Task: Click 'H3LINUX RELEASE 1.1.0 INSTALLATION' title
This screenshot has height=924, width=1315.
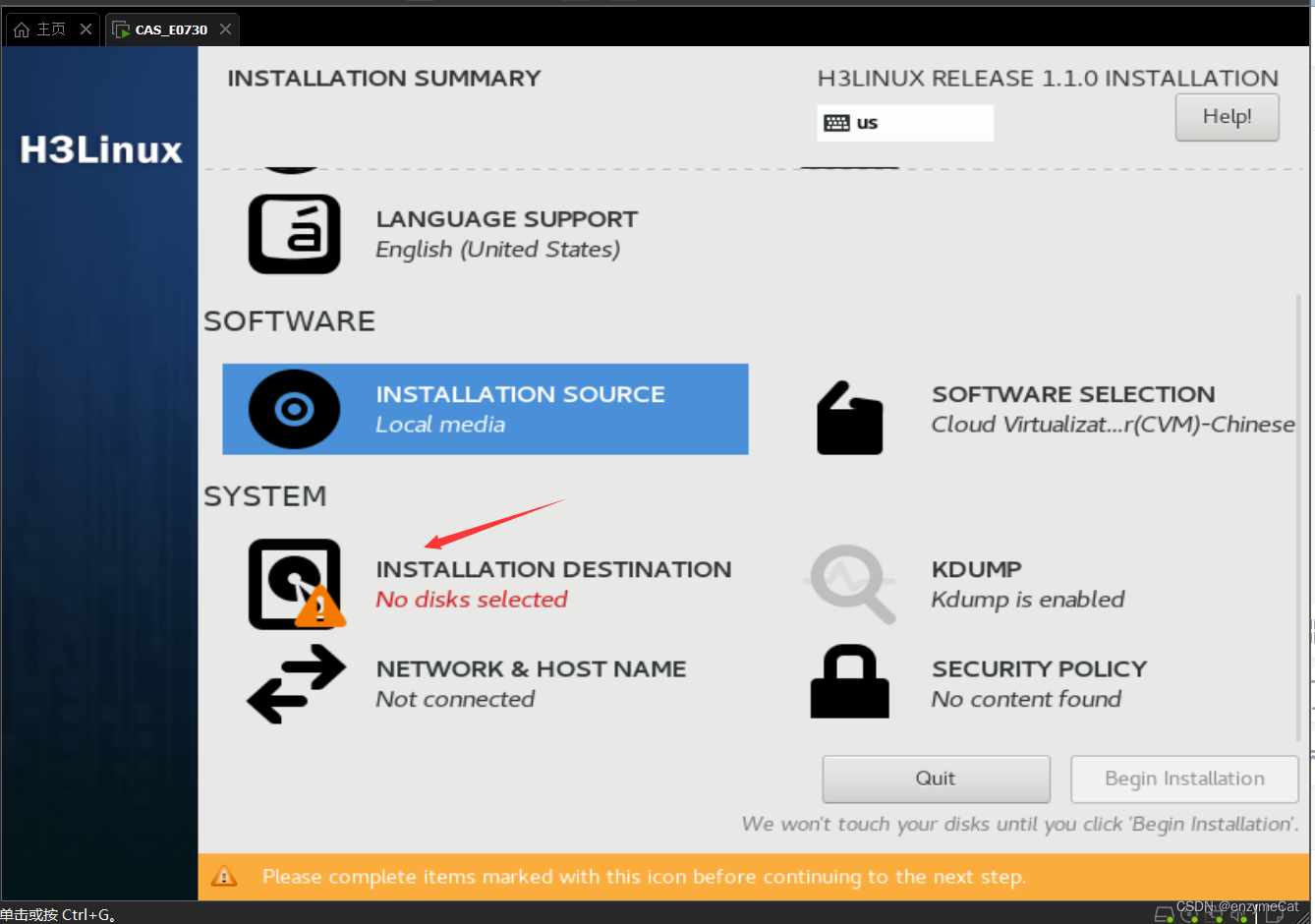Action: pyautogui.click(x=1048, y=78)
